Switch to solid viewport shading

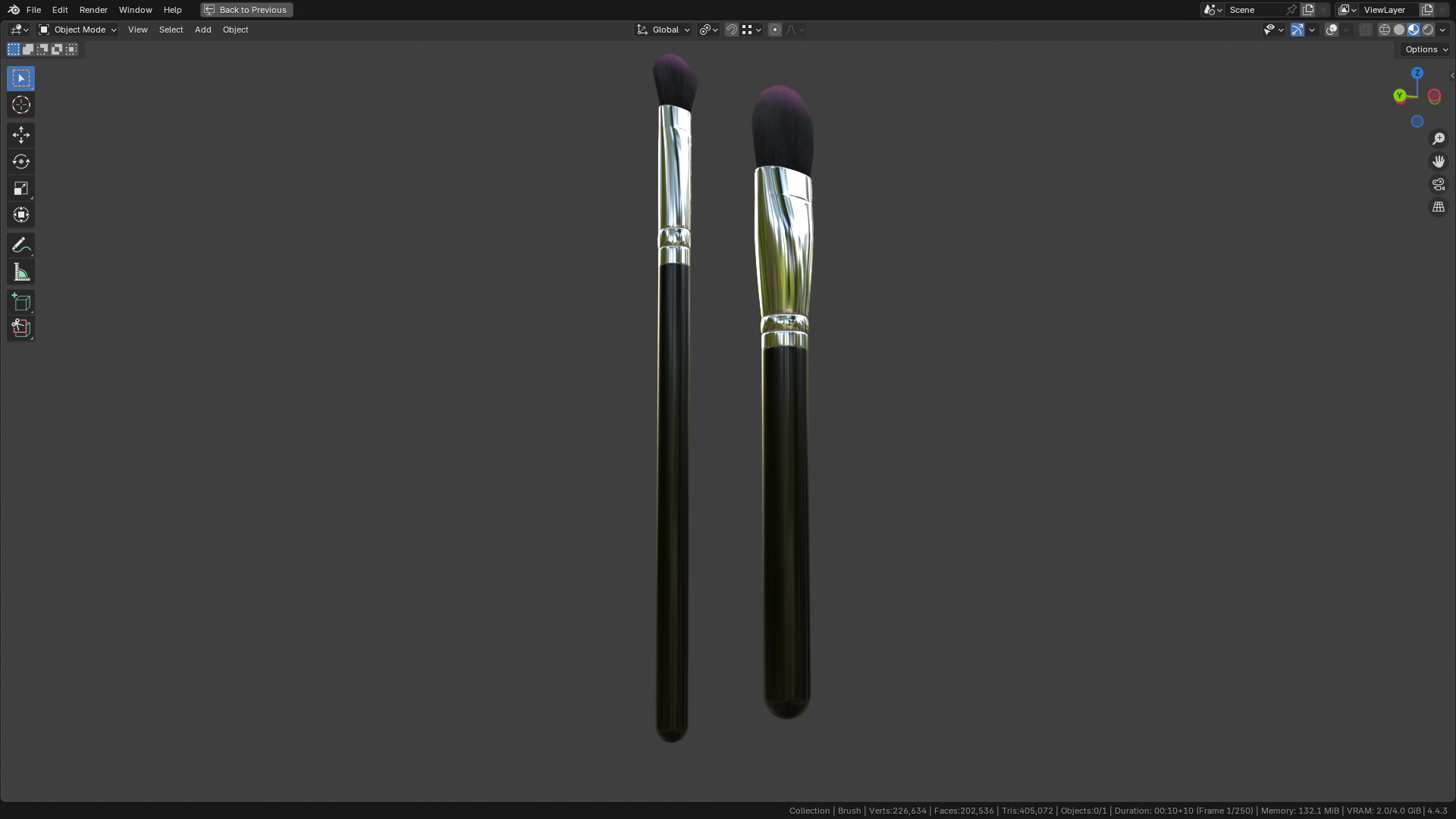coord(1398,30)
